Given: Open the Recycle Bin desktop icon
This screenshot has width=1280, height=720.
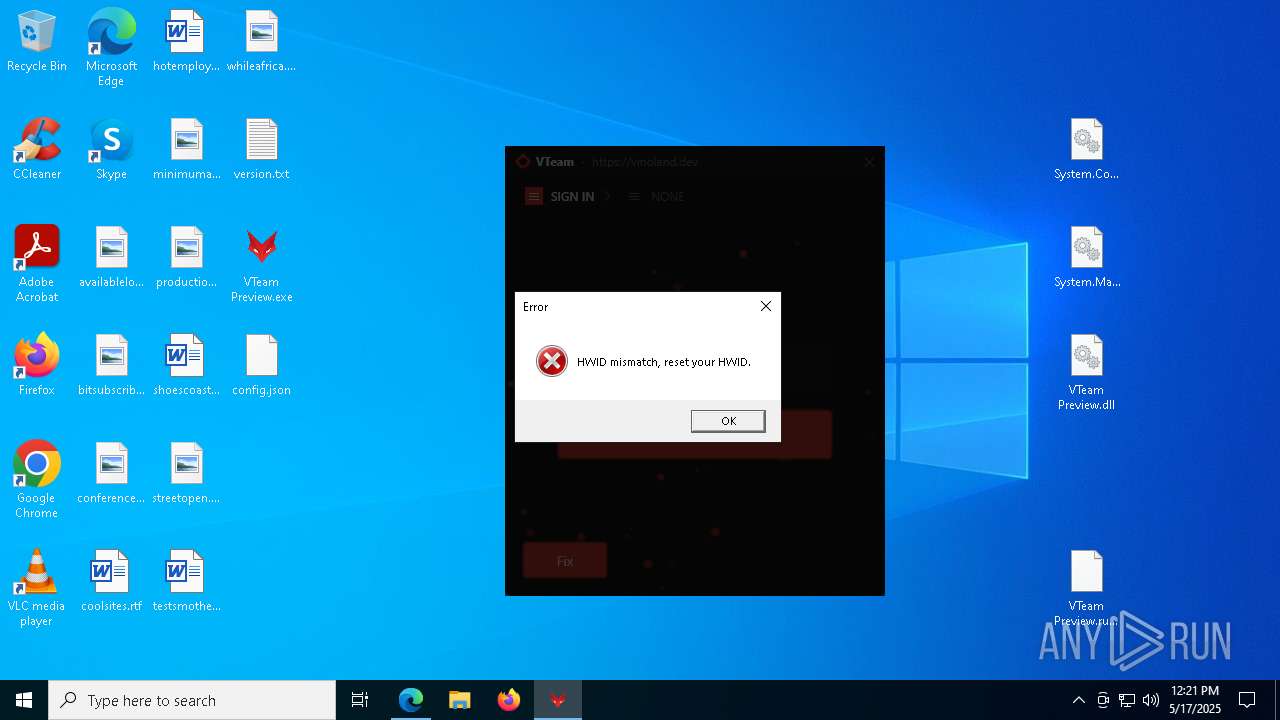Looking at the screenshot, I should tap(37, 41).
